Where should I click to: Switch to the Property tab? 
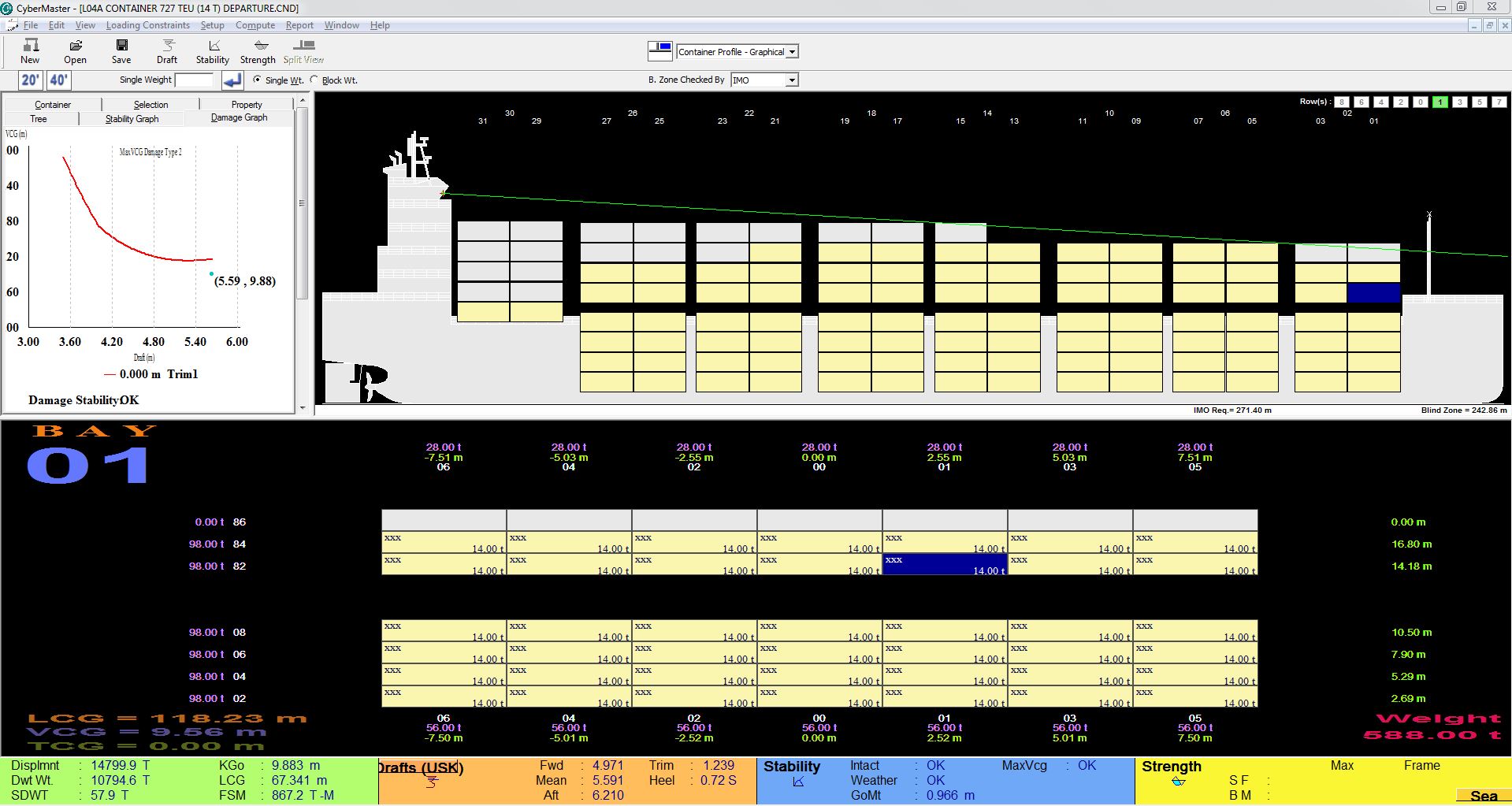pyautogui.click(x=247, y=104)
